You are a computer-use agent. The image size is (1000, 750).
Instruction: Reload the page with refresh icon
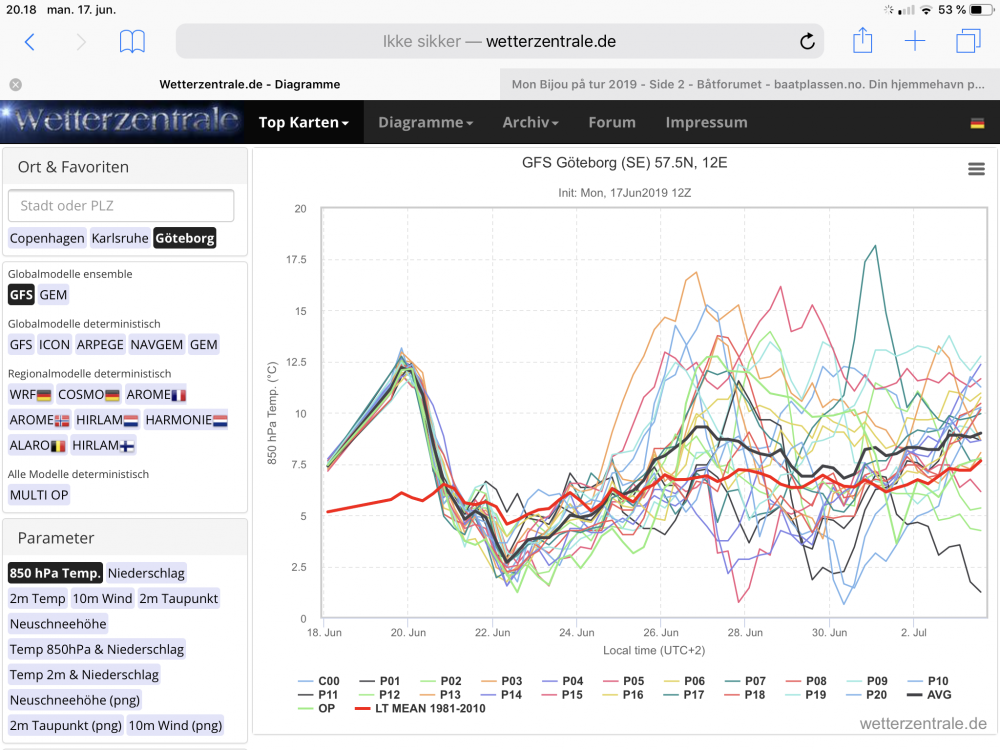click(807, 41)
